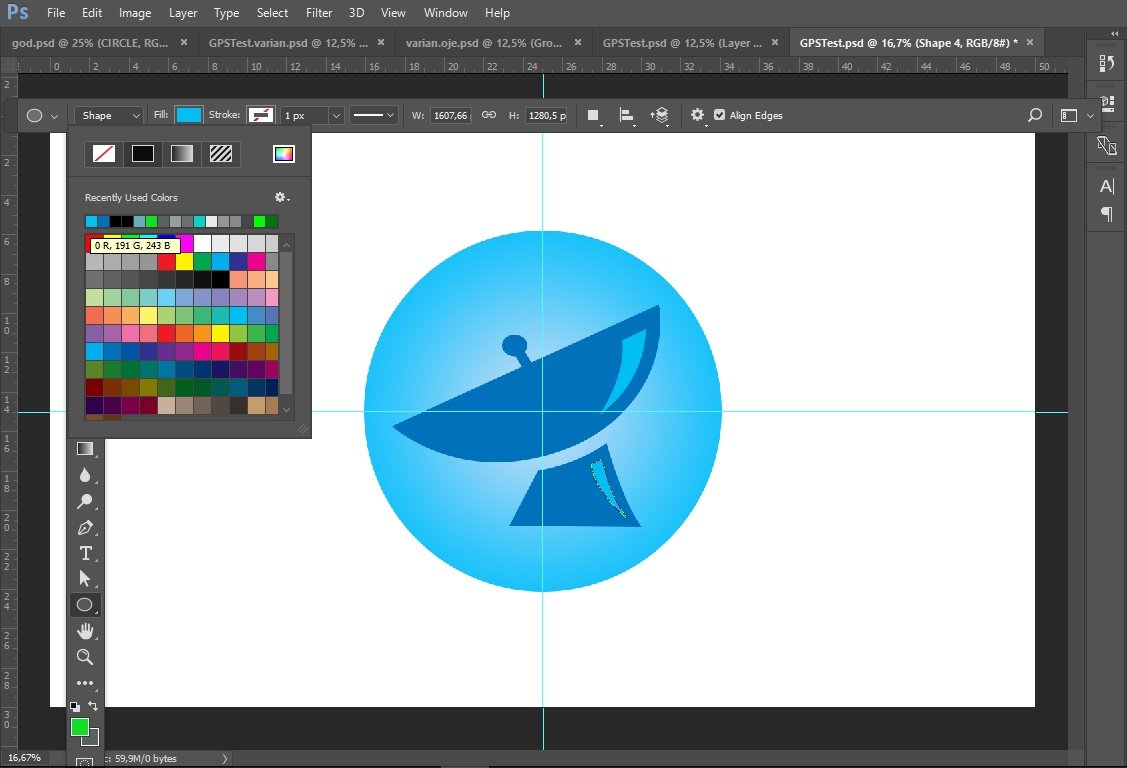Open the Window menu
Image resolution: width=1127 pixels, height=768 pixels.
(446, 13)
